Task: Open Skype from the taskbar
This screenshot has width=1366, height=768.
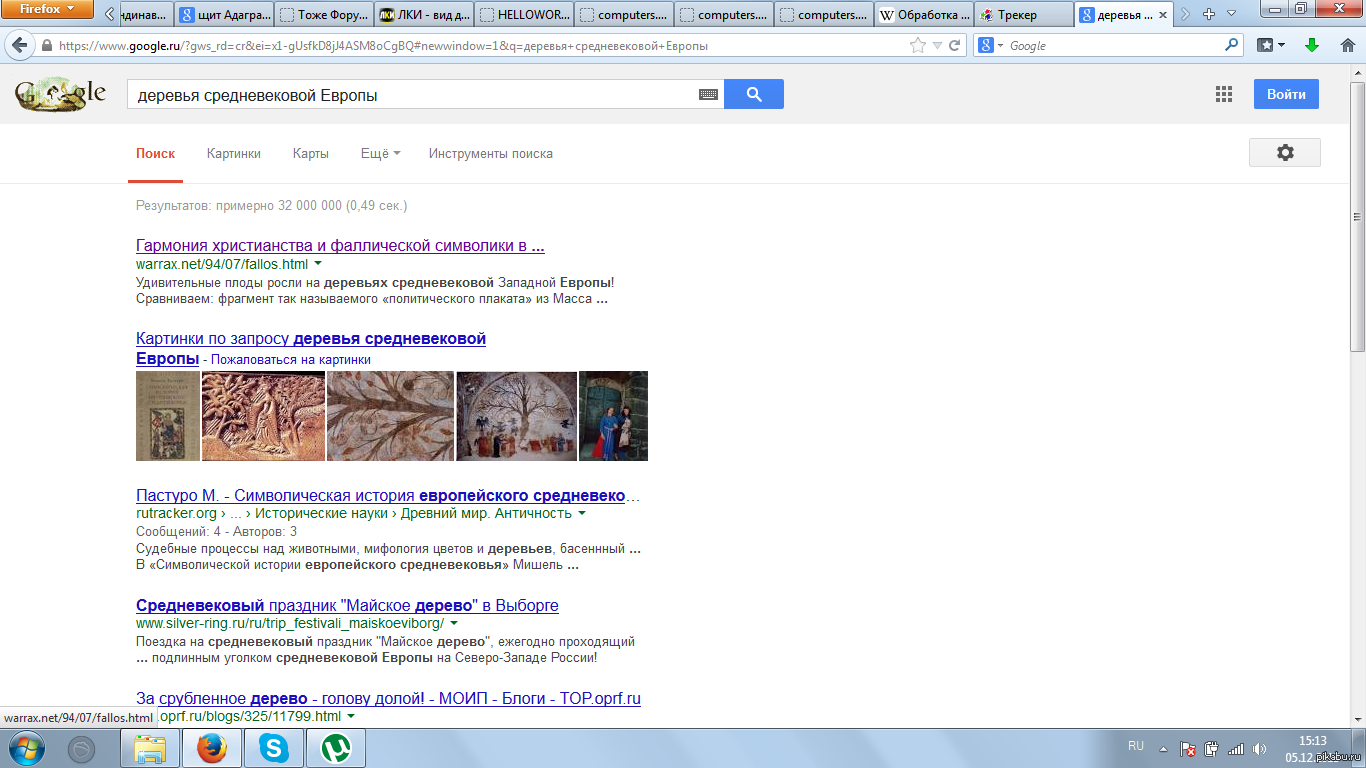Action: [x=273, y=748]
